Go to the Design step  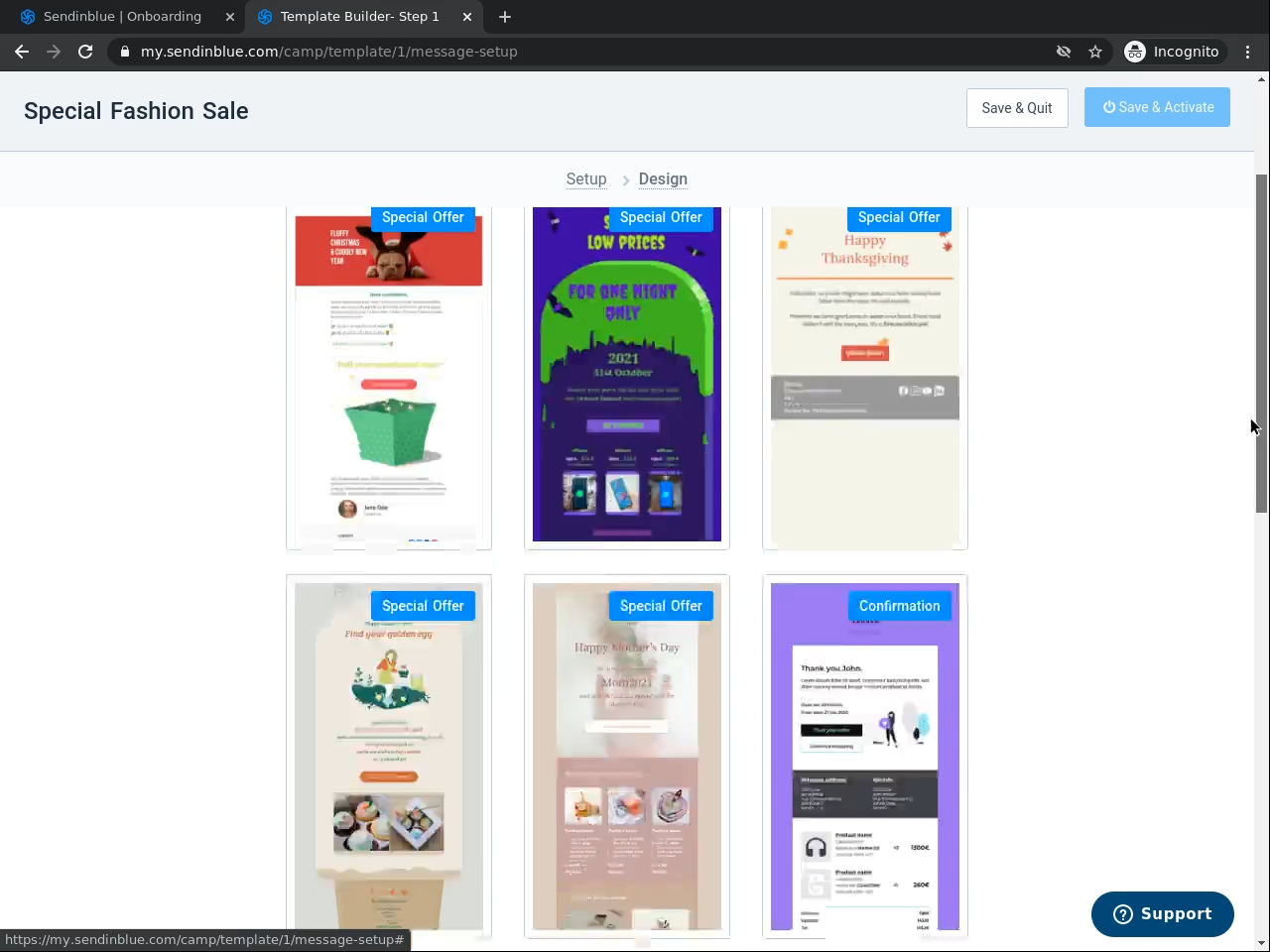click(663, 179)
